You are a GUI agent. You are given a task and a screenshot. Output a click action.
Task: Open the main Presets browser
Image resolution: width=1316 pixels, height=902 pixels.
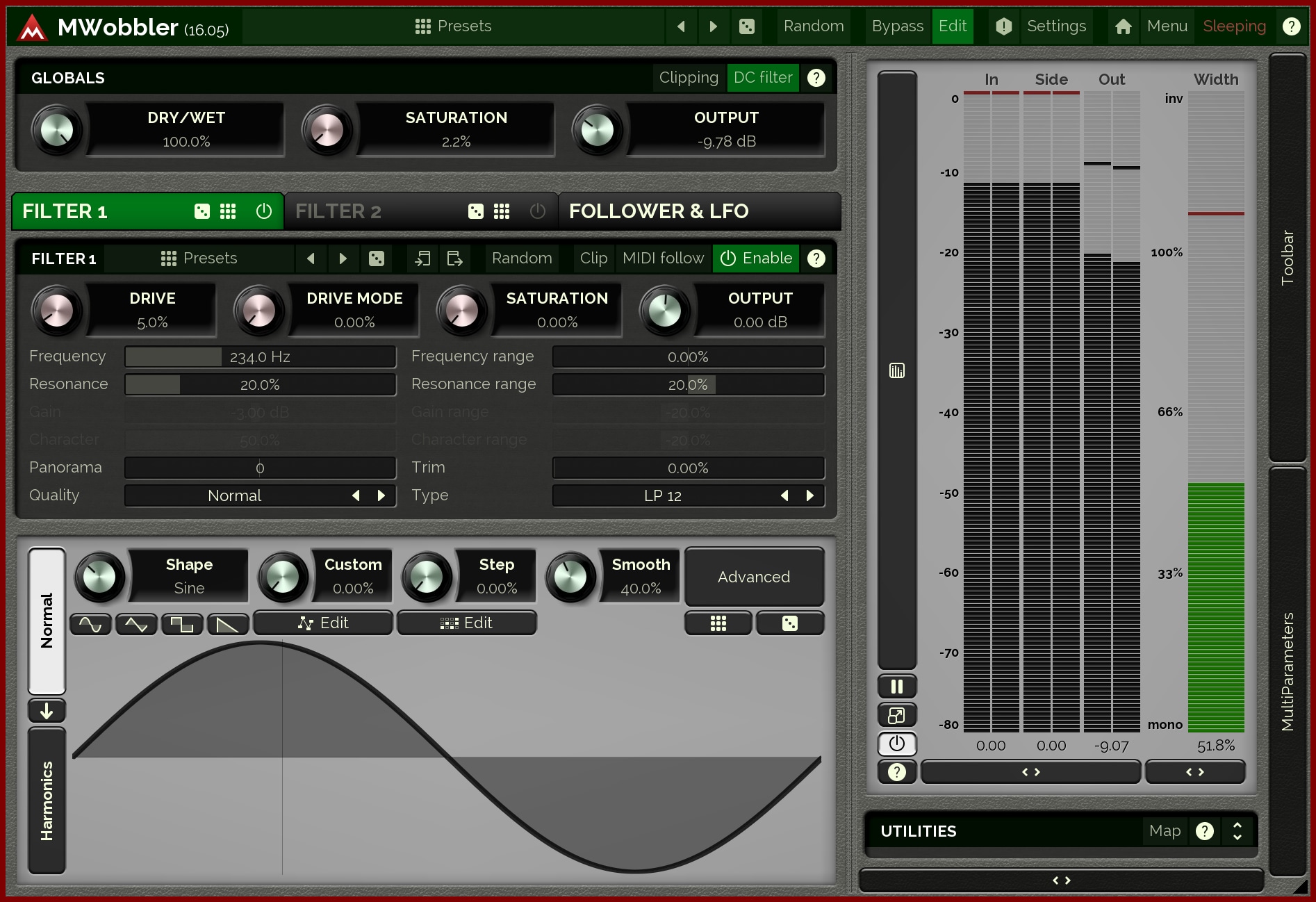453,26
